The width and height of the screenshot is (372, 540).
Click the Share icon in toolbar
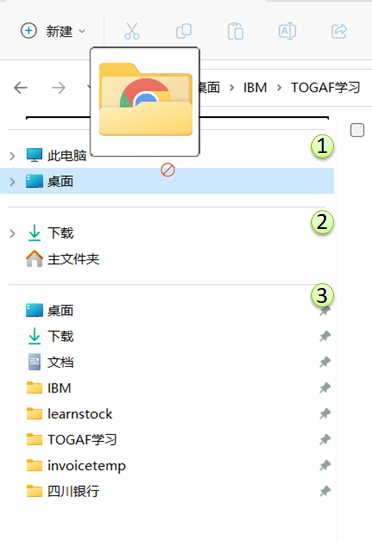(x=339, y=31)
